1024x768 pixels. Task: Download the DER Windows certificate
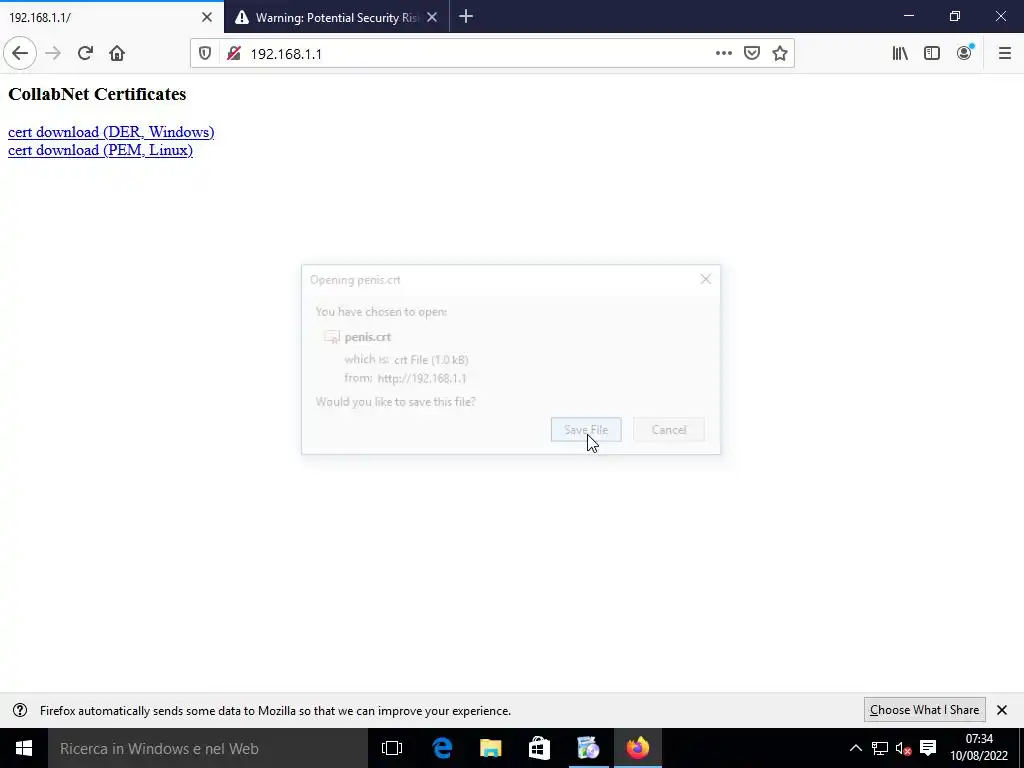pos(111,132)
